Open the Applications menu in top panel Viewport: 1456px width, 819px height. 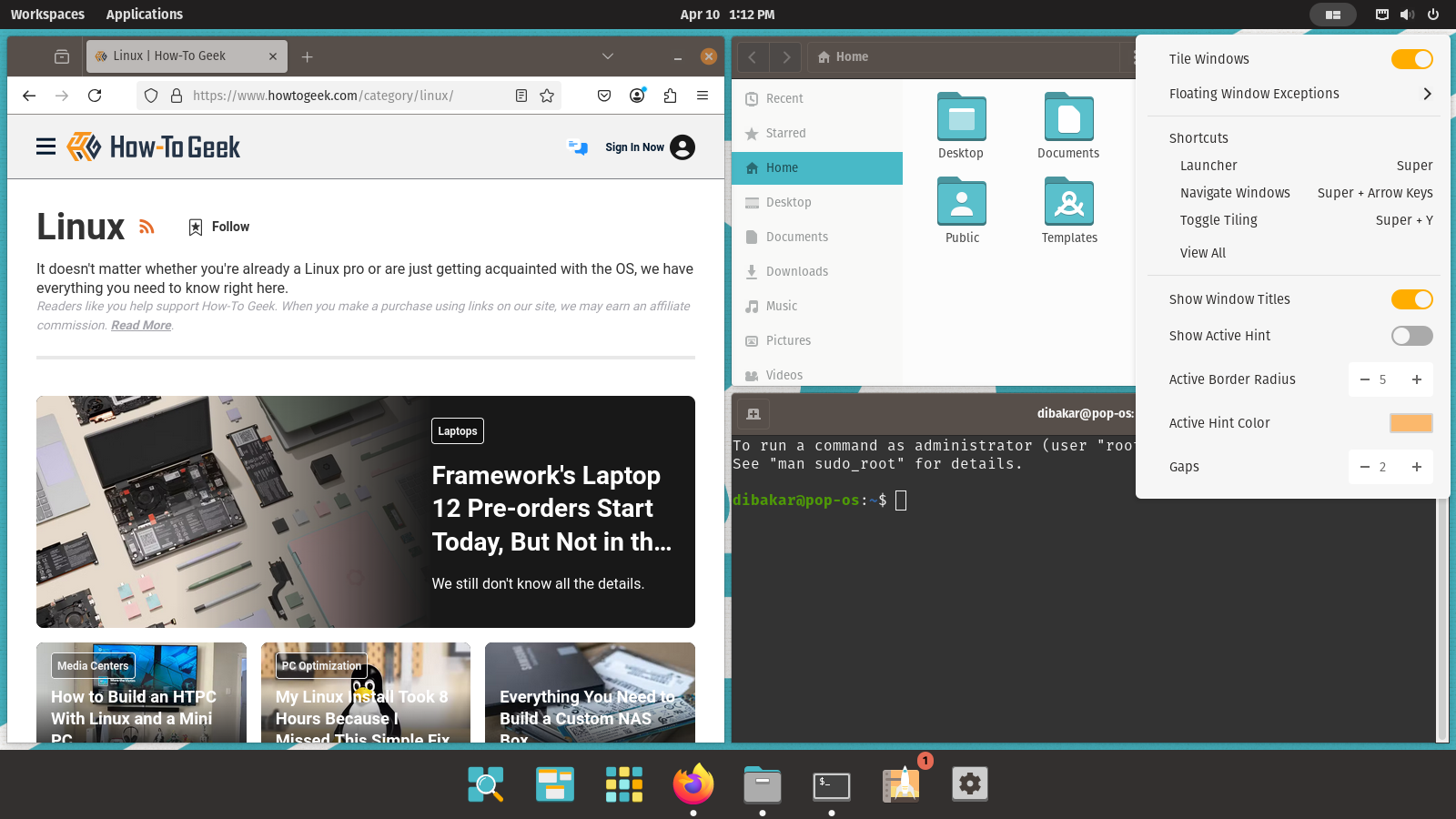pos(144,15)
